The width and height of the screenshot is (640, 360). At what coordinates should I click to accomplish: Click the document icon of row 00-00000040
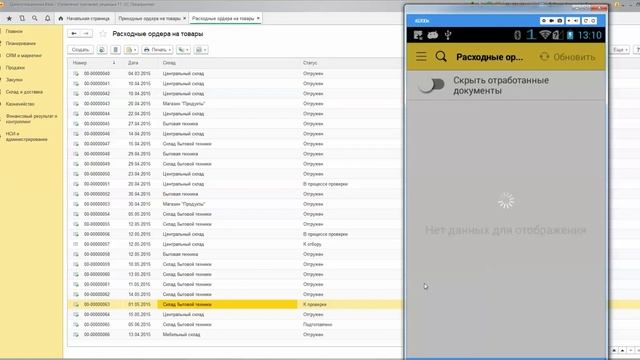click(x=76, y=73)
